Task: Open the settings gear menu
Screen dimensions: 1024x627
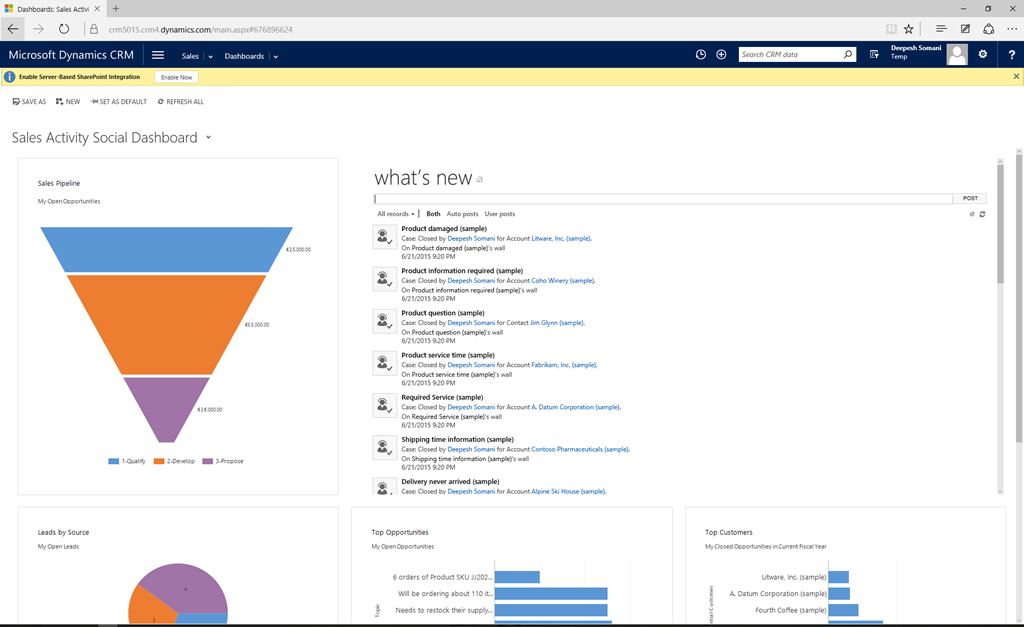Action: pos(983,55)
